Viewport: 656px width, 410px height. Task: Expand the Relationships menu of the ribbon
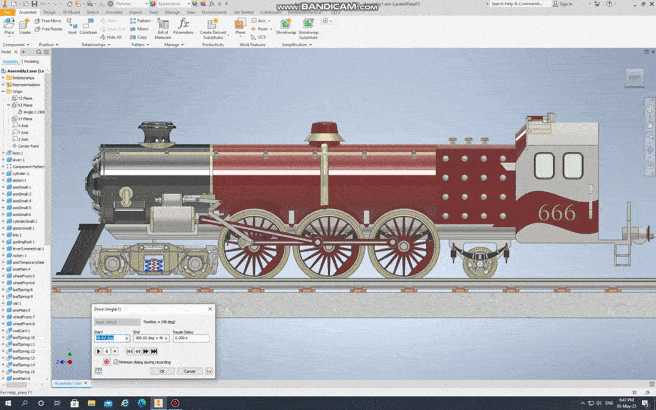point(95,44)
